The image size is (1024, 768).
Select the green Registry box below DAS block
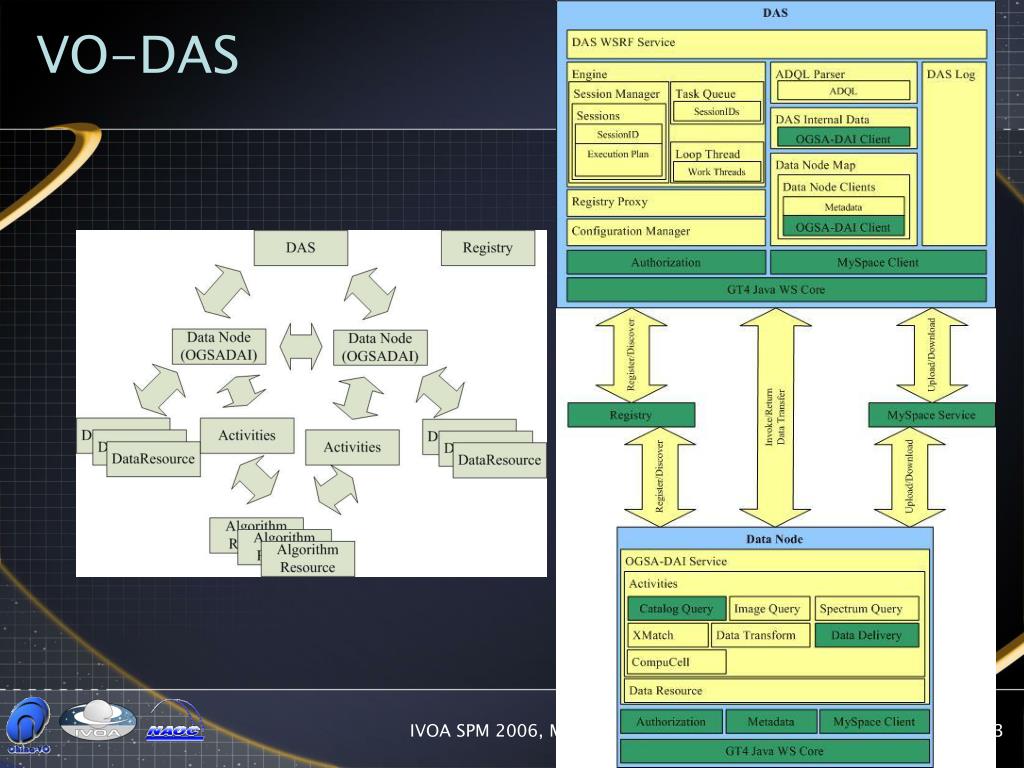[x=631, y=415]
